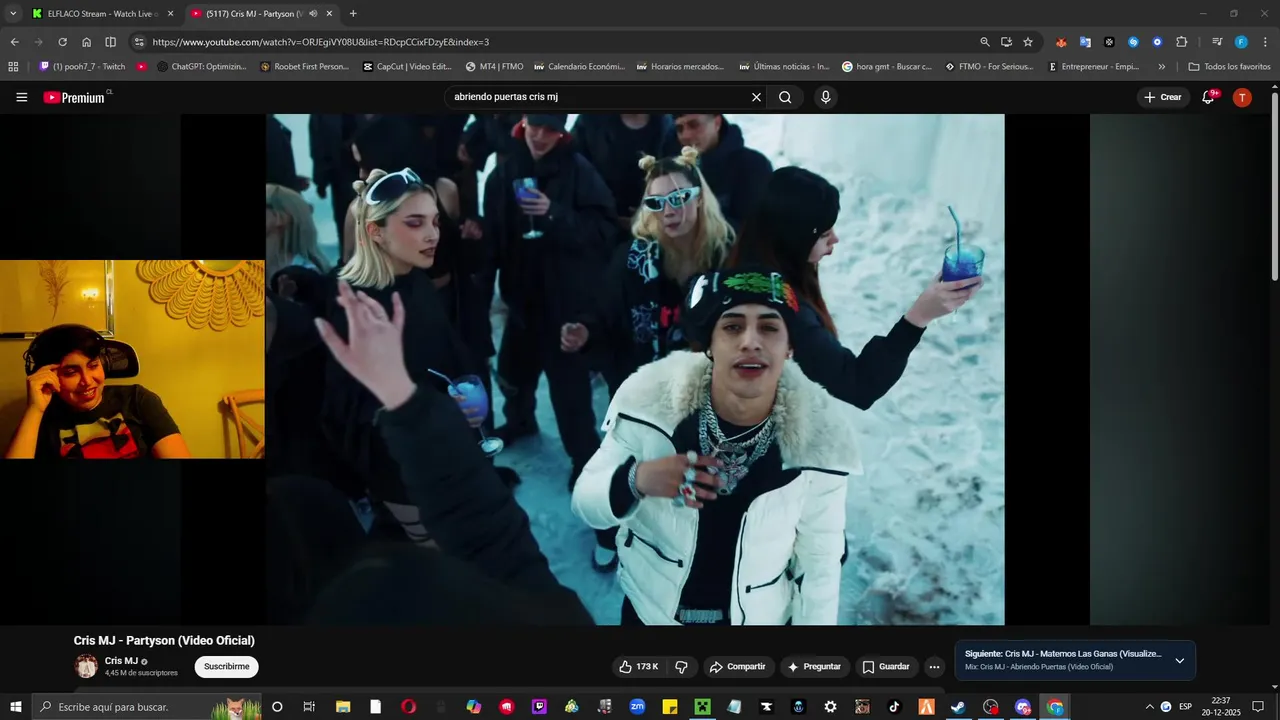Viewport: 1280px width, 720px height.
Task: Open the MT4 | FTMO bookmark
Action: pyautogui.click(x=495, y=67)
